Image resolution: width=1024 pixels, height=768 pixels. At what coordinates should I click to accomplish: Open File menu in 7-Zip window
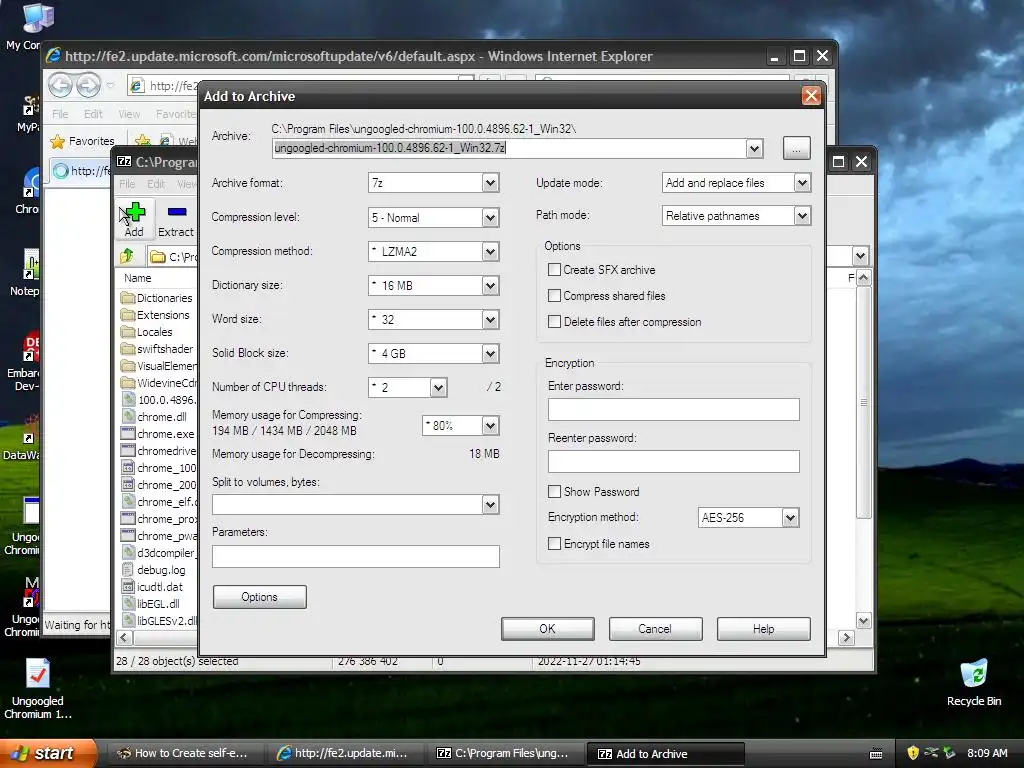coord(127,184)
